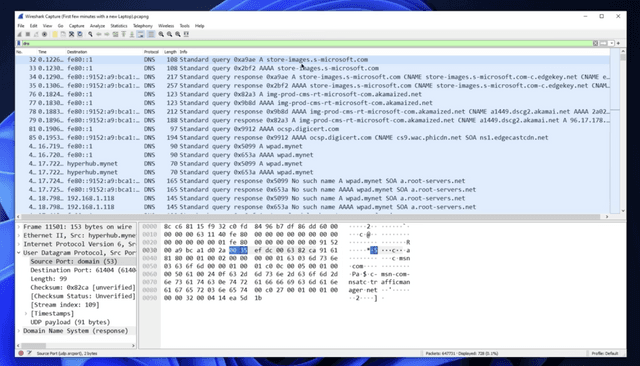
Task: Open the Telephony menu
Action: [142, 26]
